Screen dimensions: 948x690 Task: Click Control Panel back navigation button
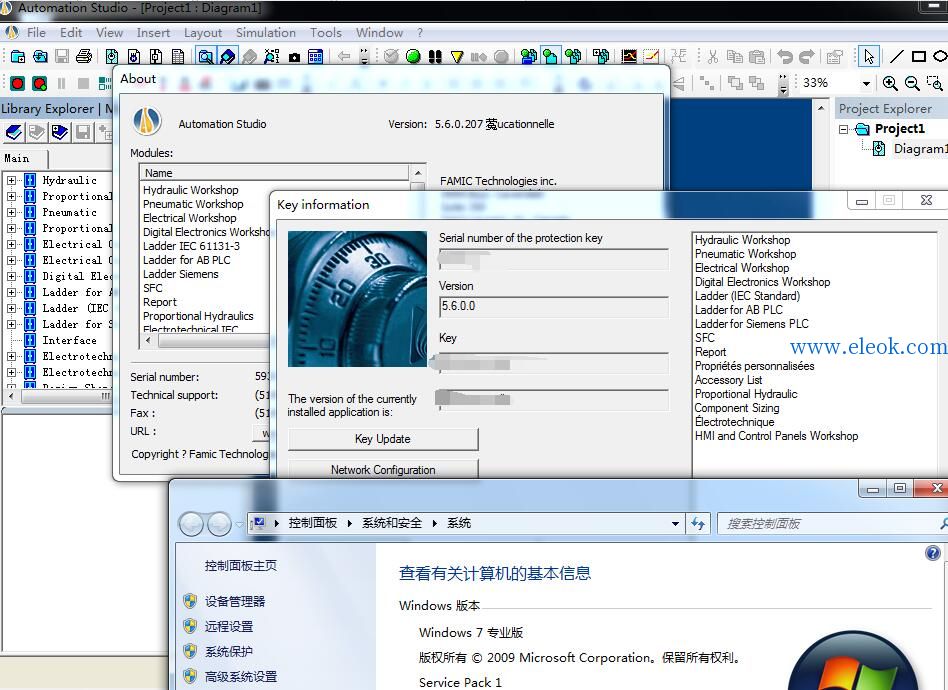tap(191, 524)
